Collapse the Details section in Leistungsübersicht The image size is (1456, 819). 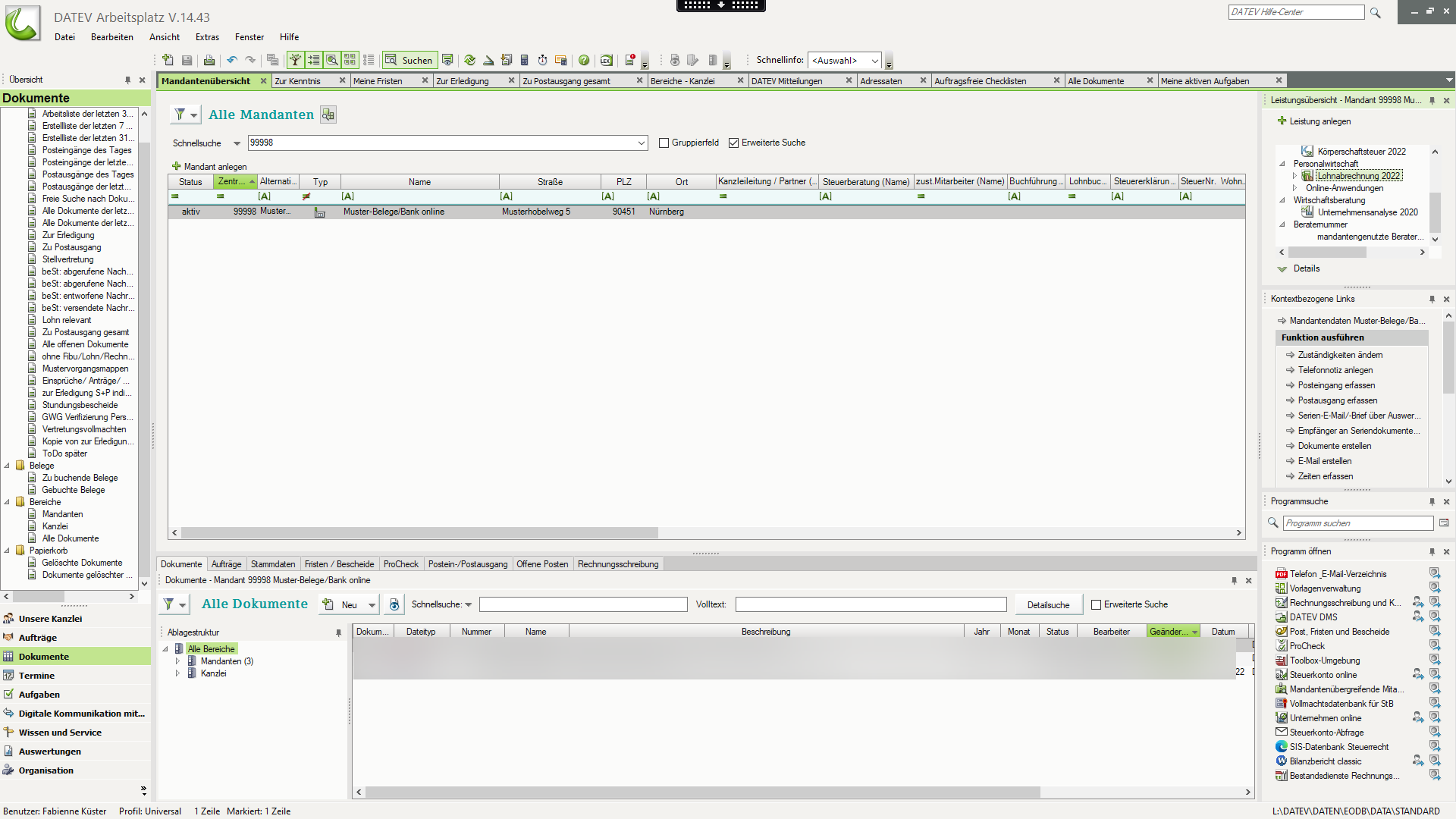[x=1282, y=268]
